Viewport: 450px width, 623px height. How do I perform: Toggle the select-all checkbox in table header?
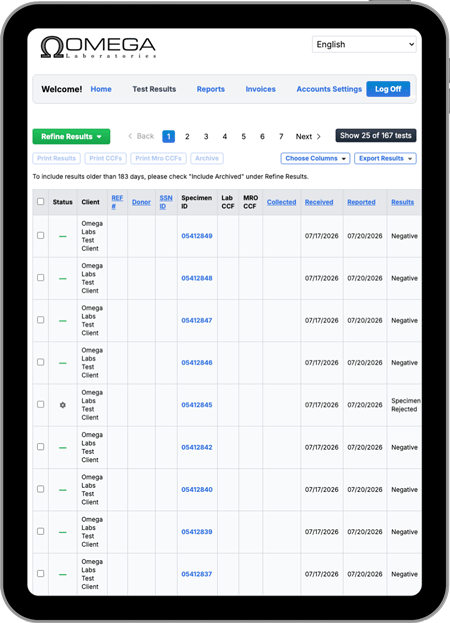click(41, 201)
